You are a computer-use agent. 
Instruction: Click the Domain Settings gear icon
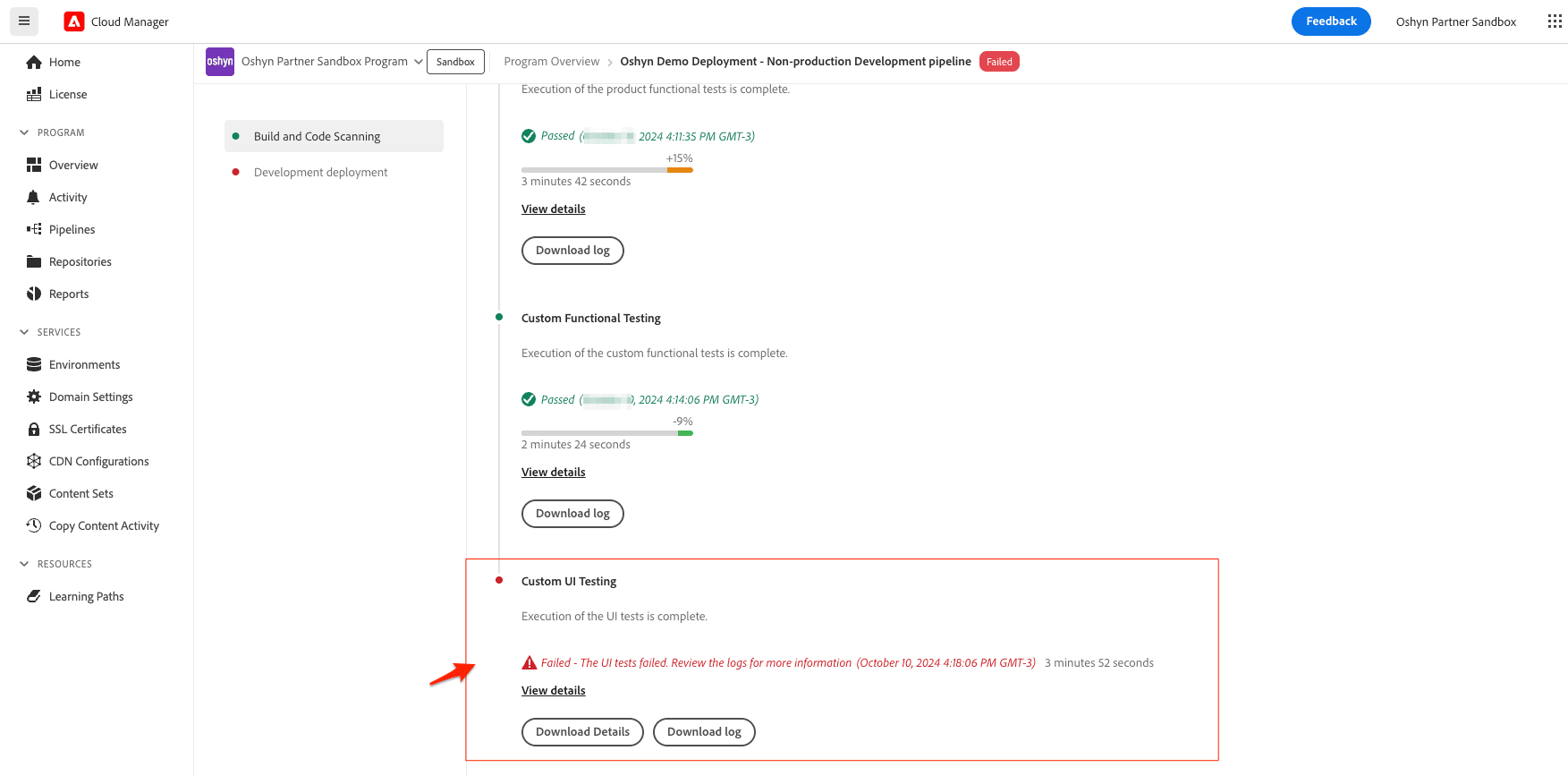pyautogui.click(x=34, y=397)
